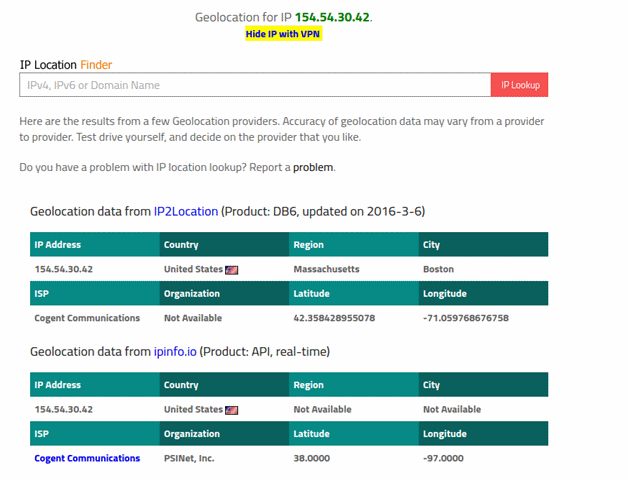Click IP Address header in IP2Location table
This screenshot has height=480, width=628.
coord(58,245)
